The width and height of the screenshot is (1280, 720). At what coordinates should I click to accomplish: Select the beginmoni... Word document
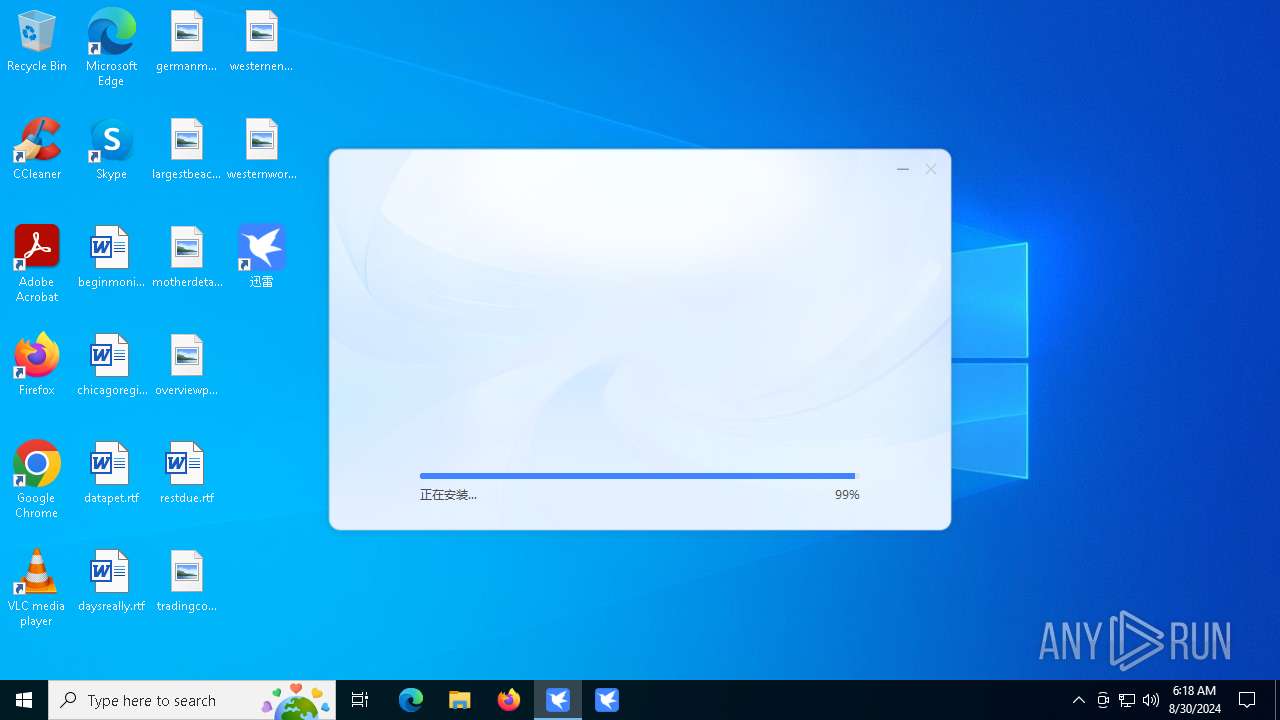pos(111,258)
